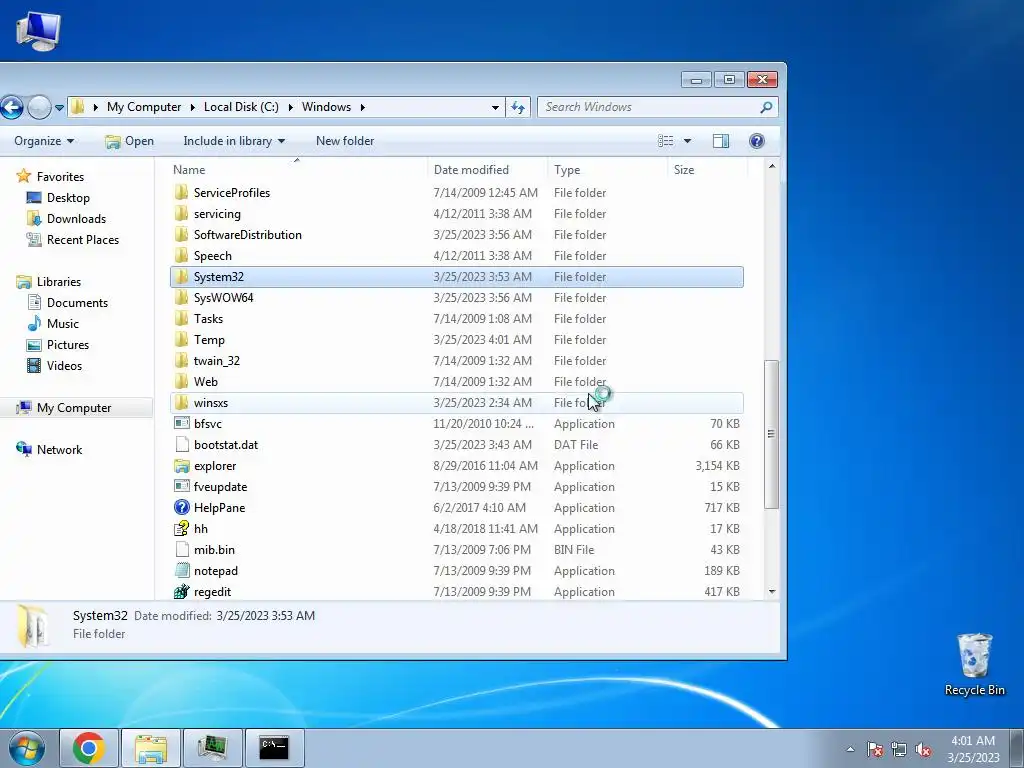This screenshot has width=1024, height=768.
Task: Select the ServiceProfiles folder icon
Action: pyautogui.click(x=182, y=193)
